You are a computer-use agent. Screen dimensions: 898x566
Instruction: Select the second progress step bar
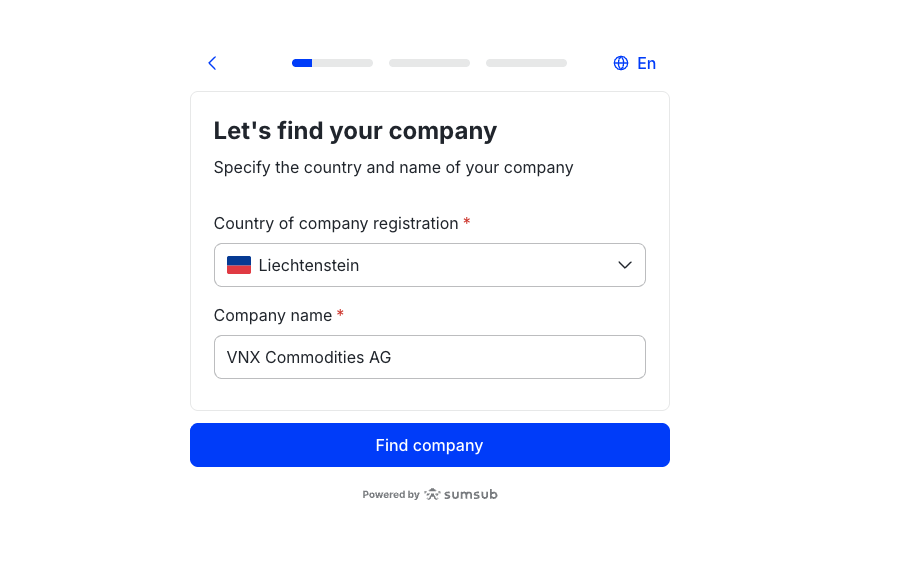click(429, 63)
